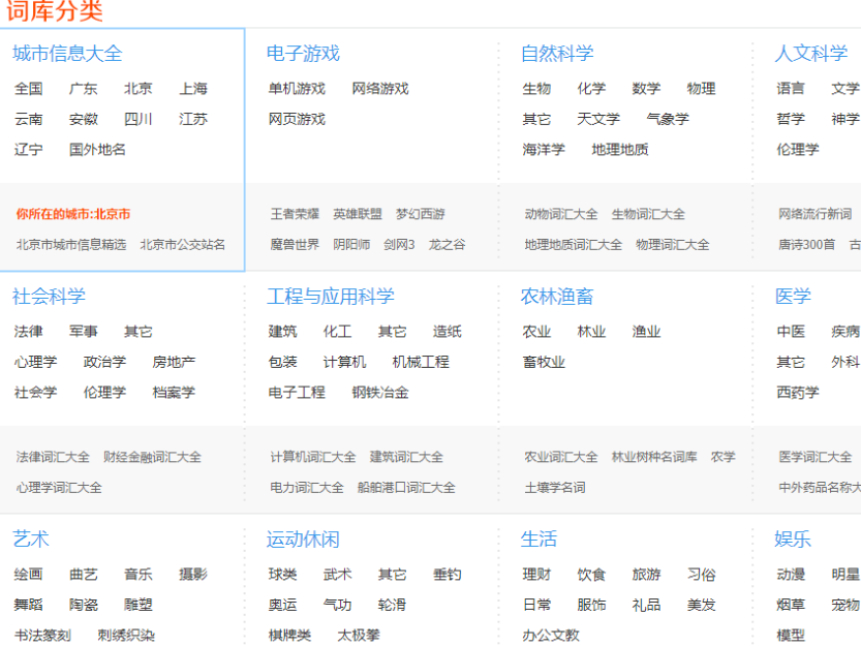The width and height of the screenshot is (861, 646).
Task: Open the 国外地名 link
Action: pos(97,149)
